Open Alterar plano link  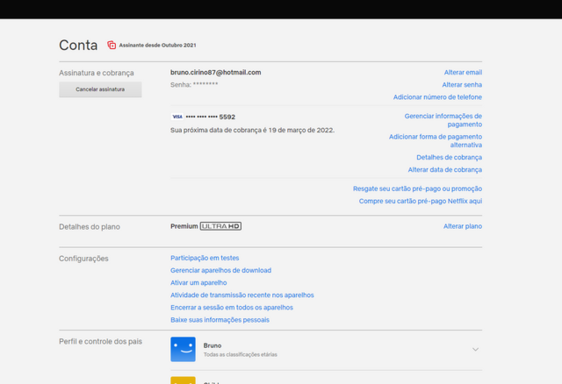tap(462, 226)
